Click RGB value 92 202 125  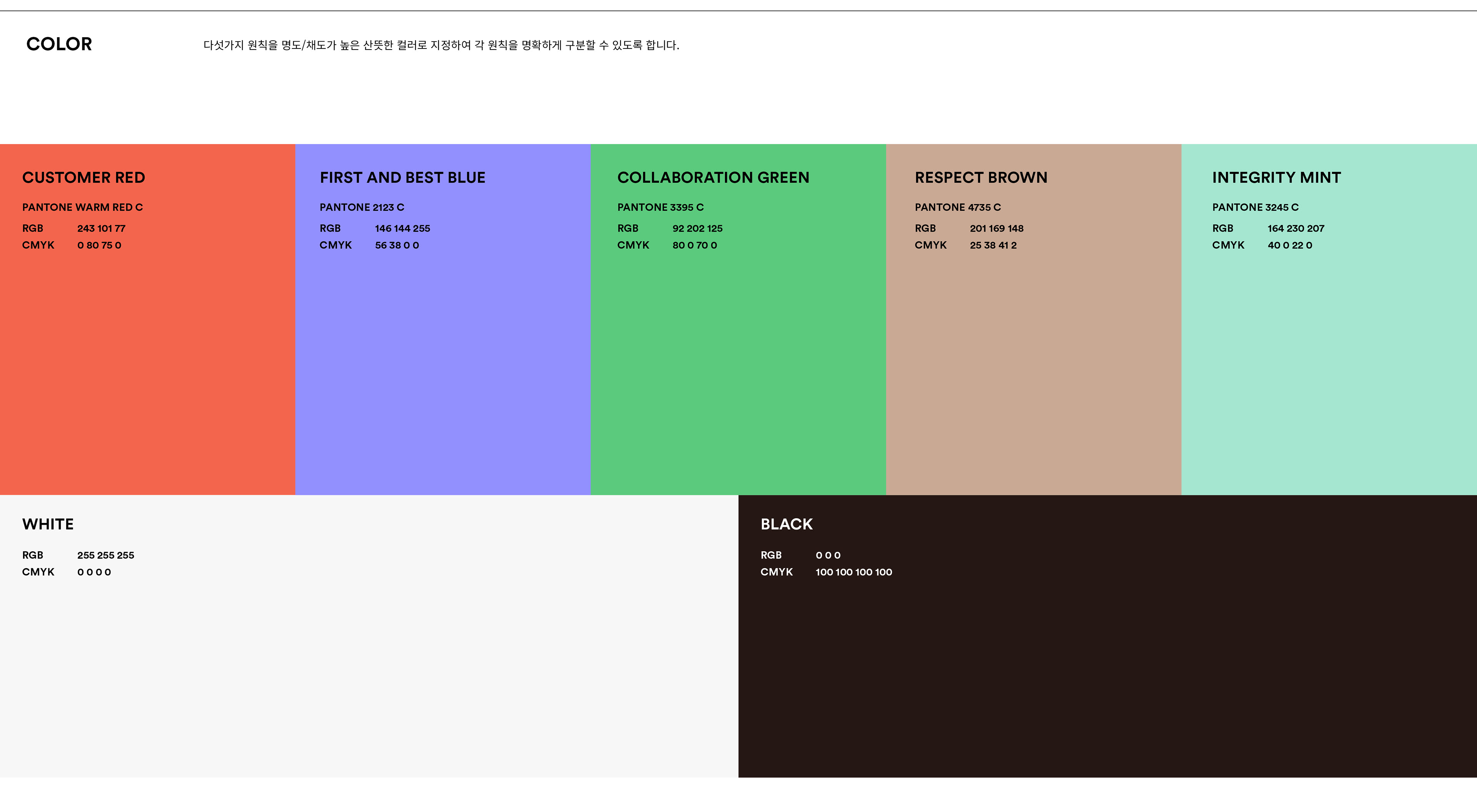(x=697, y=228)
